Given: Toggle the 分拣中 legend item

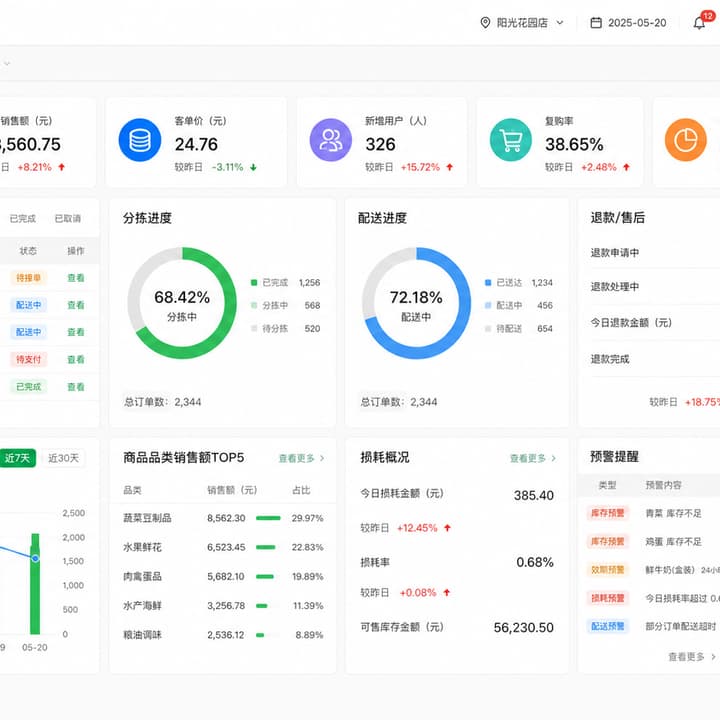Looking at the screenshot, I should click(x=285, y=305).
